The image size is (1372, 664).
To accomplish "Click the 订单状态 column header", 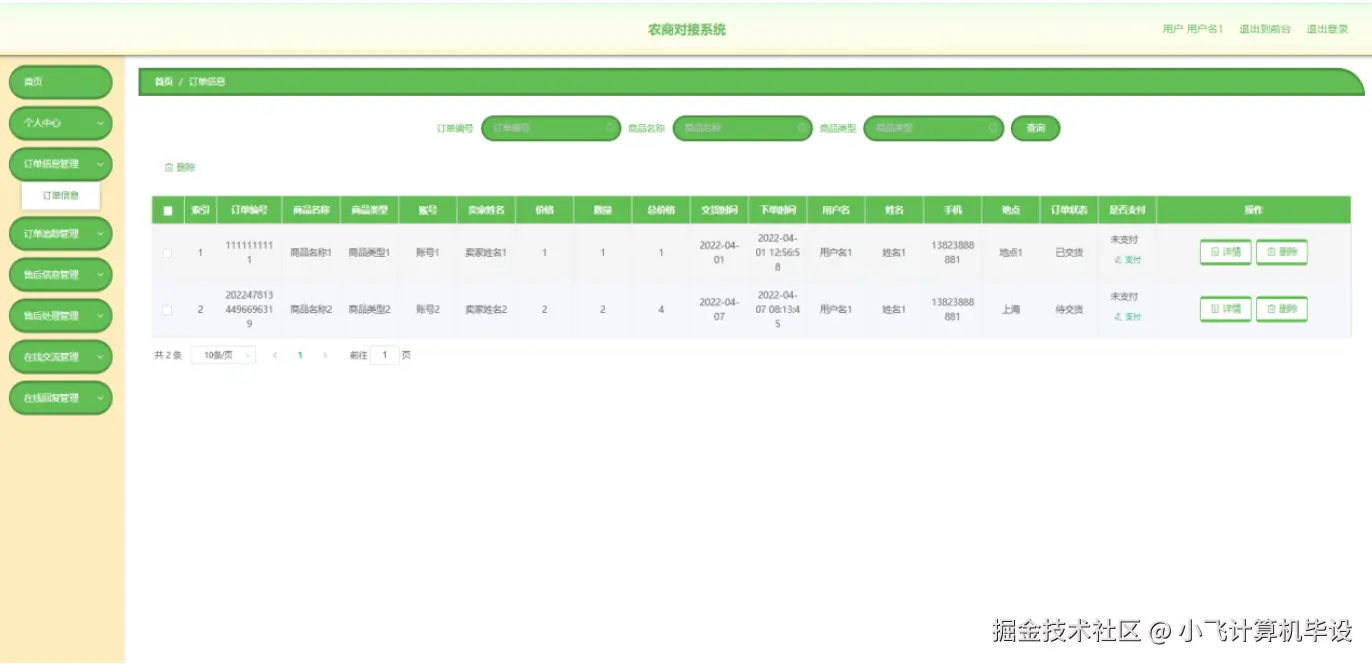I will tap(1069, 211).
